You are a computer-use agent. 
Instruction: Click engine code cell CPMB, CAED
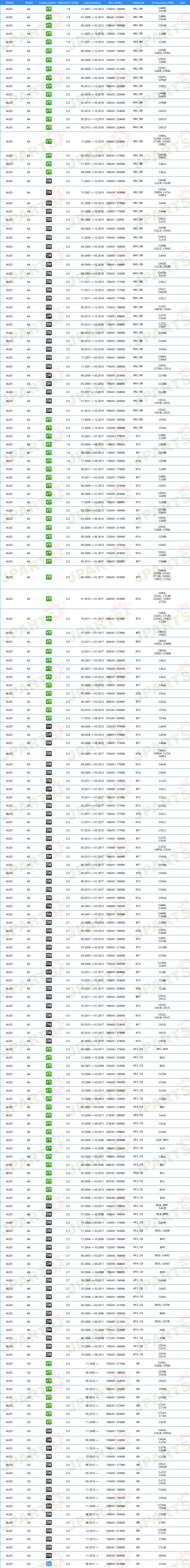pos(163,94)
